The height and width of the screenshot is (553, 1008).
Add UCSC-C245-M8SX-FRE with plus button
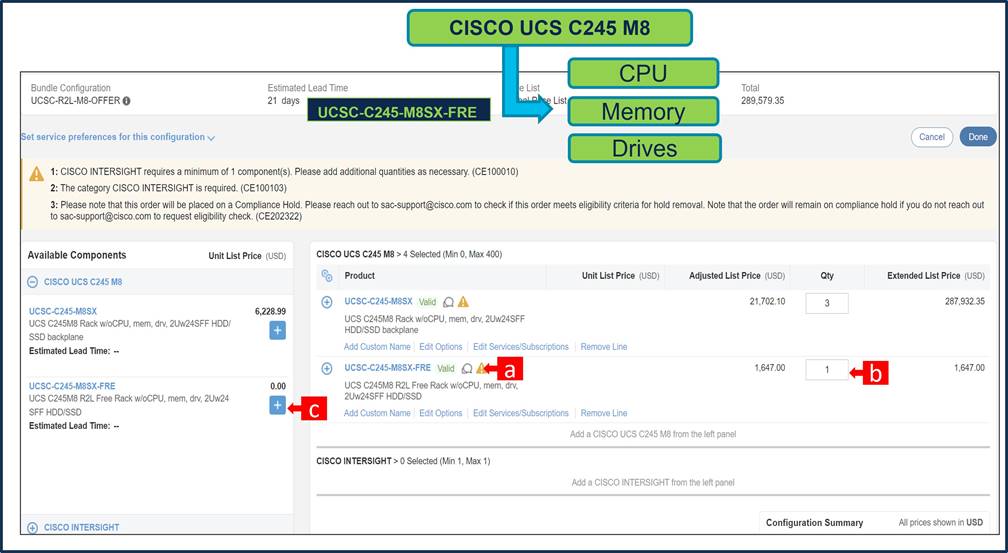pyautogui.click(x=277, y=405)
